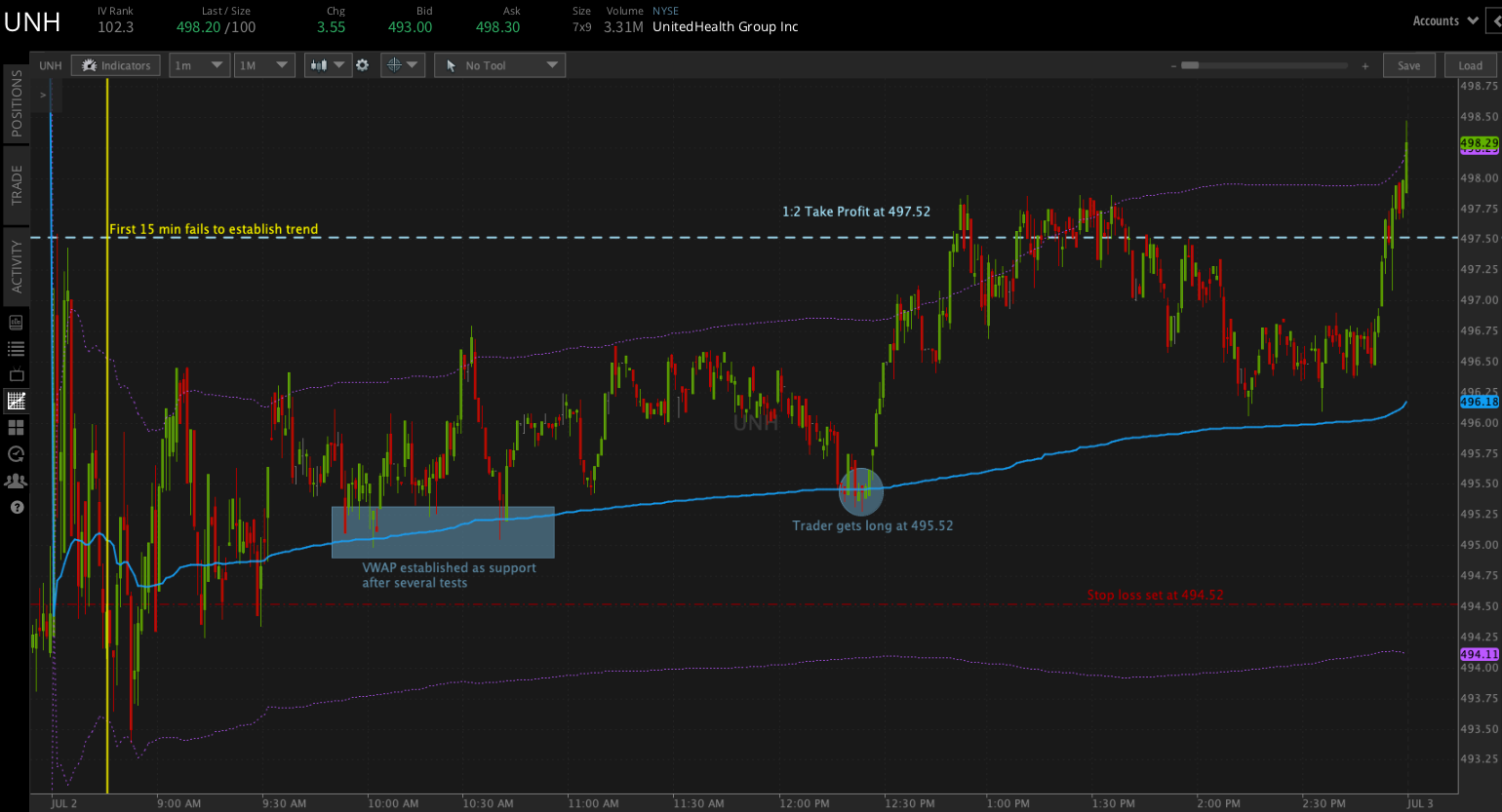The image size is (1502, 812).
Task: Load a saved chart layout
Action: 1470,64
